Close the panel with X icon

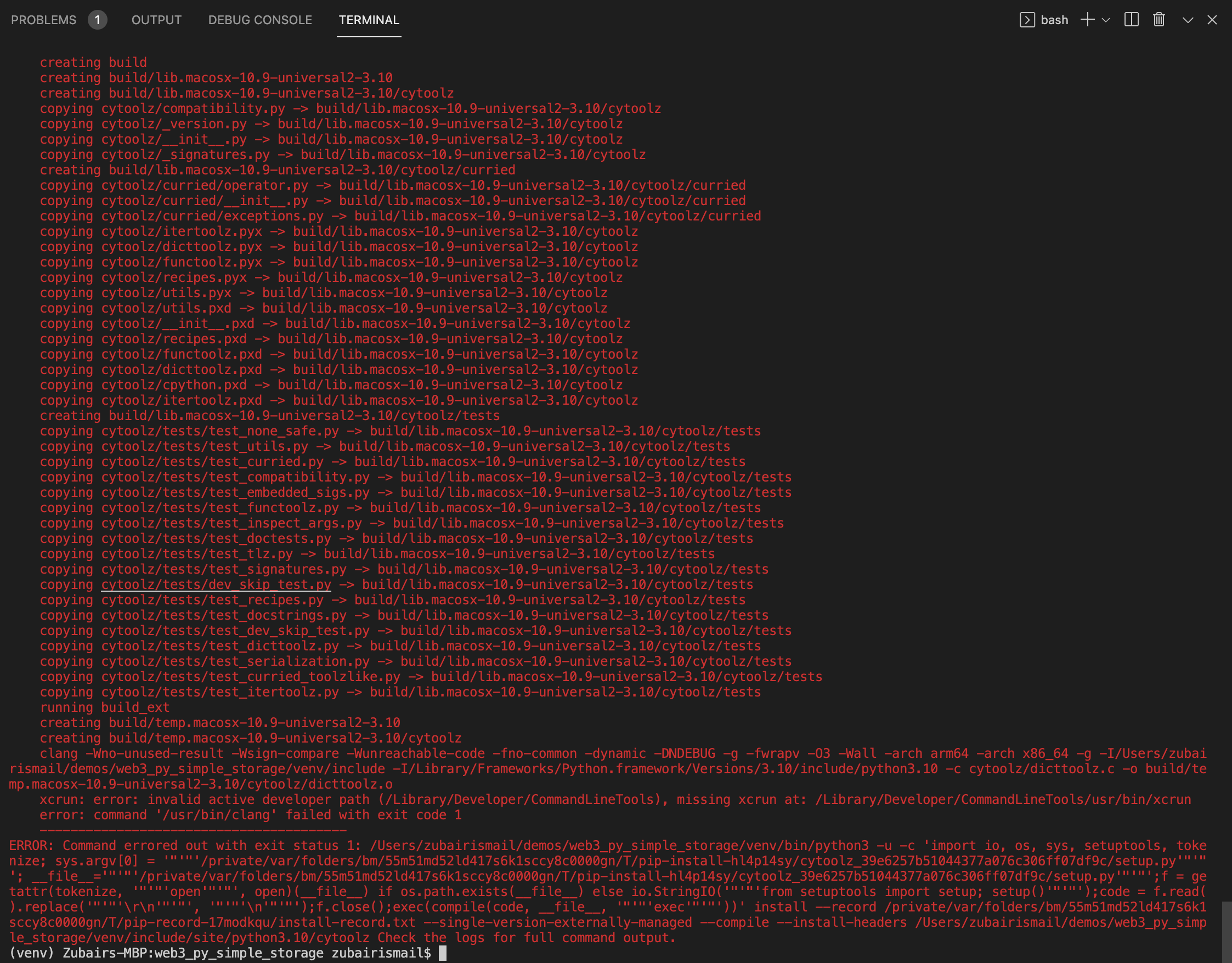(x=1212, y=20)
